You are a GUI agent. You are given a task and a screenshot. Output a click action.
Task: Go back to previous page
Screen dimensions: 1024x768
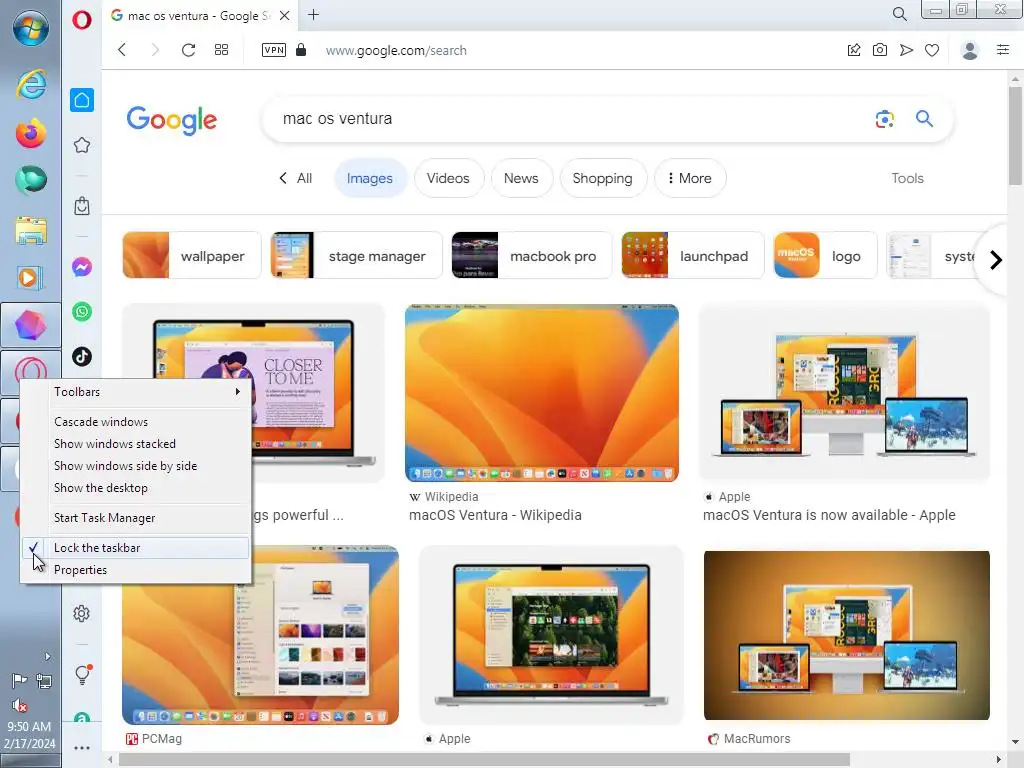point(122,50)
